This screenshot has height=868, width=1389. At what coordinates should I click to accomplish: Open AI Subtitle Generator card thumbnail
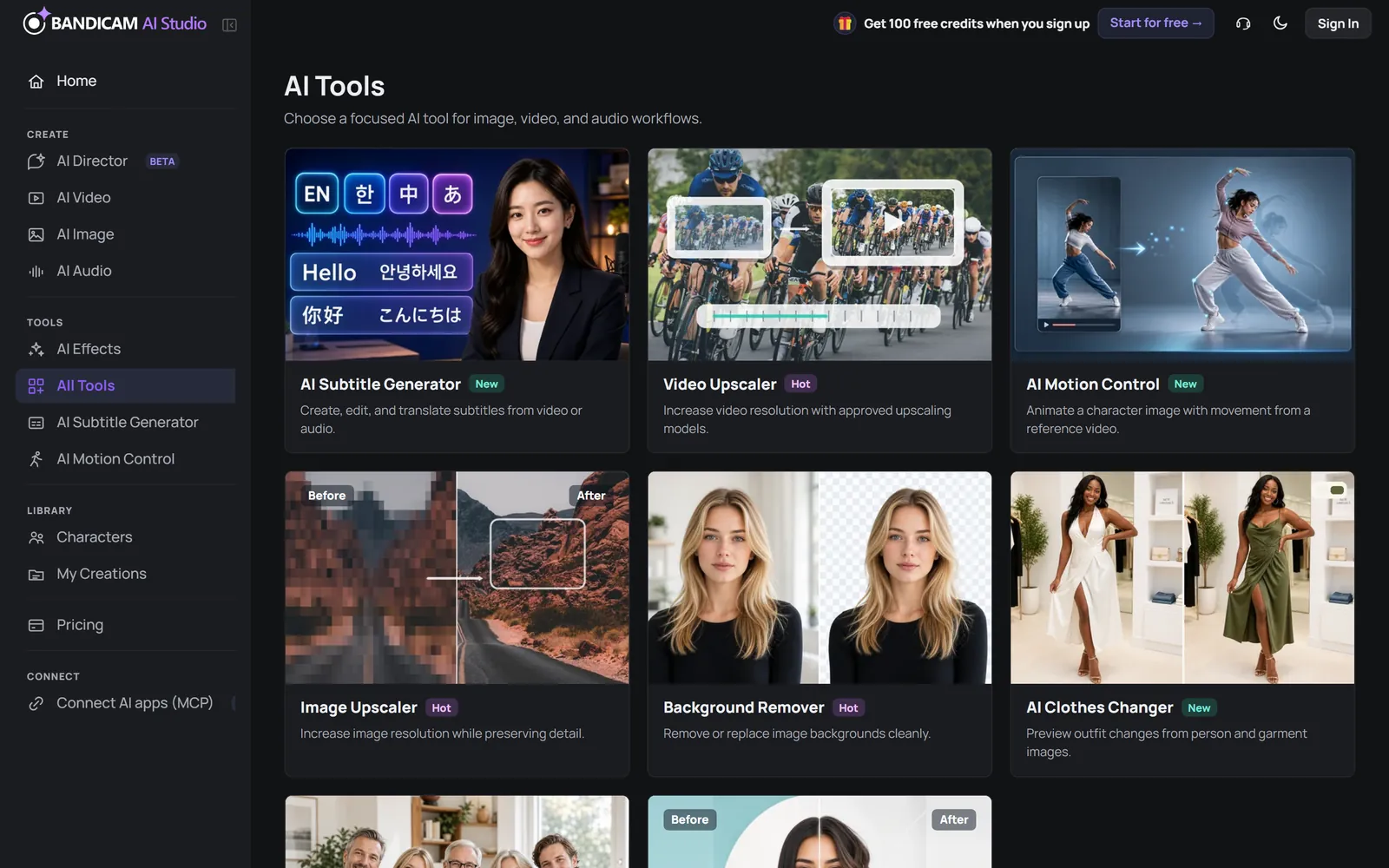pyautogui.click(x=457, y=254)
